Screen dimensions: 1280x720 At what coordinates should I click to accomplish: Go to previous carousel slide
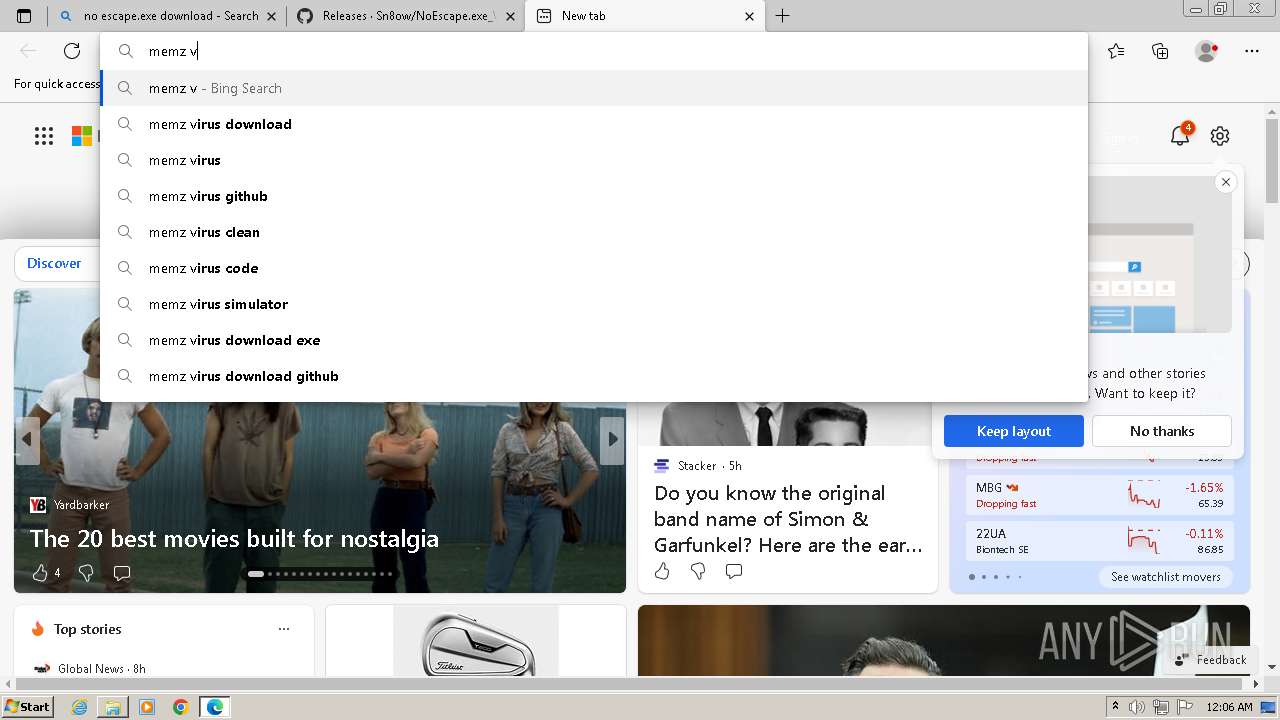point(27,439)
